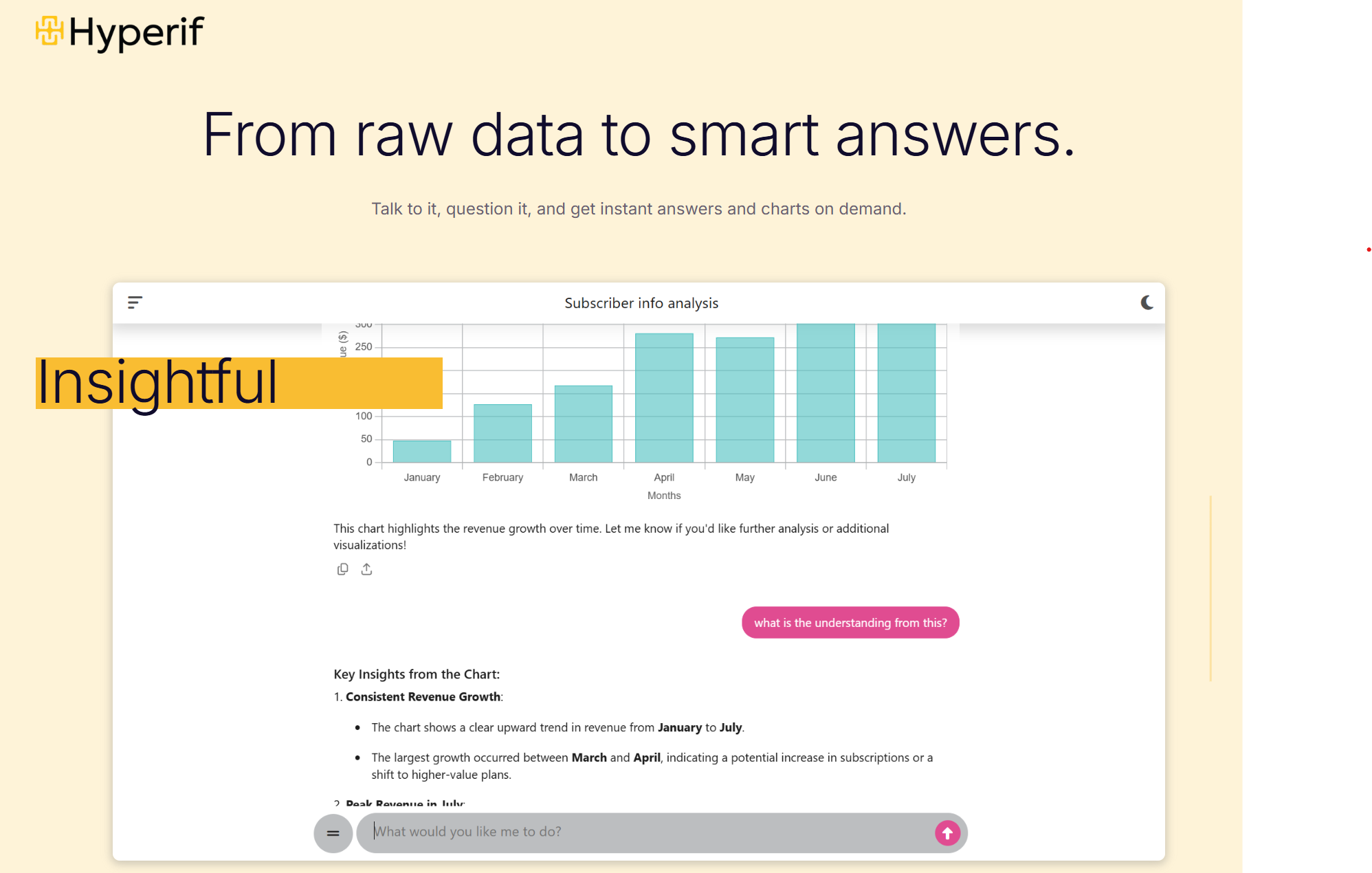The width and height of the screenshot is (1372, 873).
Task: Click the 'From raw data to smart answers' headline
Action: pos(639,135)
